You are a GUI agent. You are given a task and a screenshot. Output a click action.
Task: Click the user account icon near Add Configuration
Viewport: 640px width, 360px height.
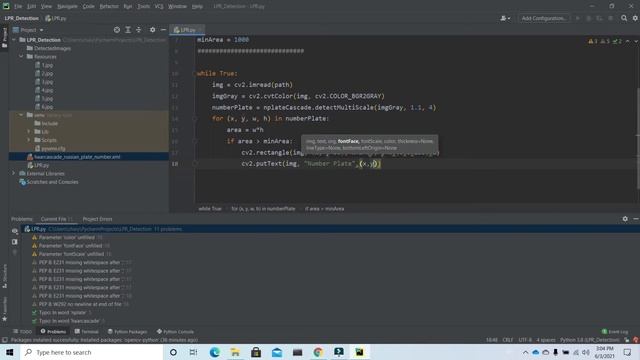click(x=505, y=18)
